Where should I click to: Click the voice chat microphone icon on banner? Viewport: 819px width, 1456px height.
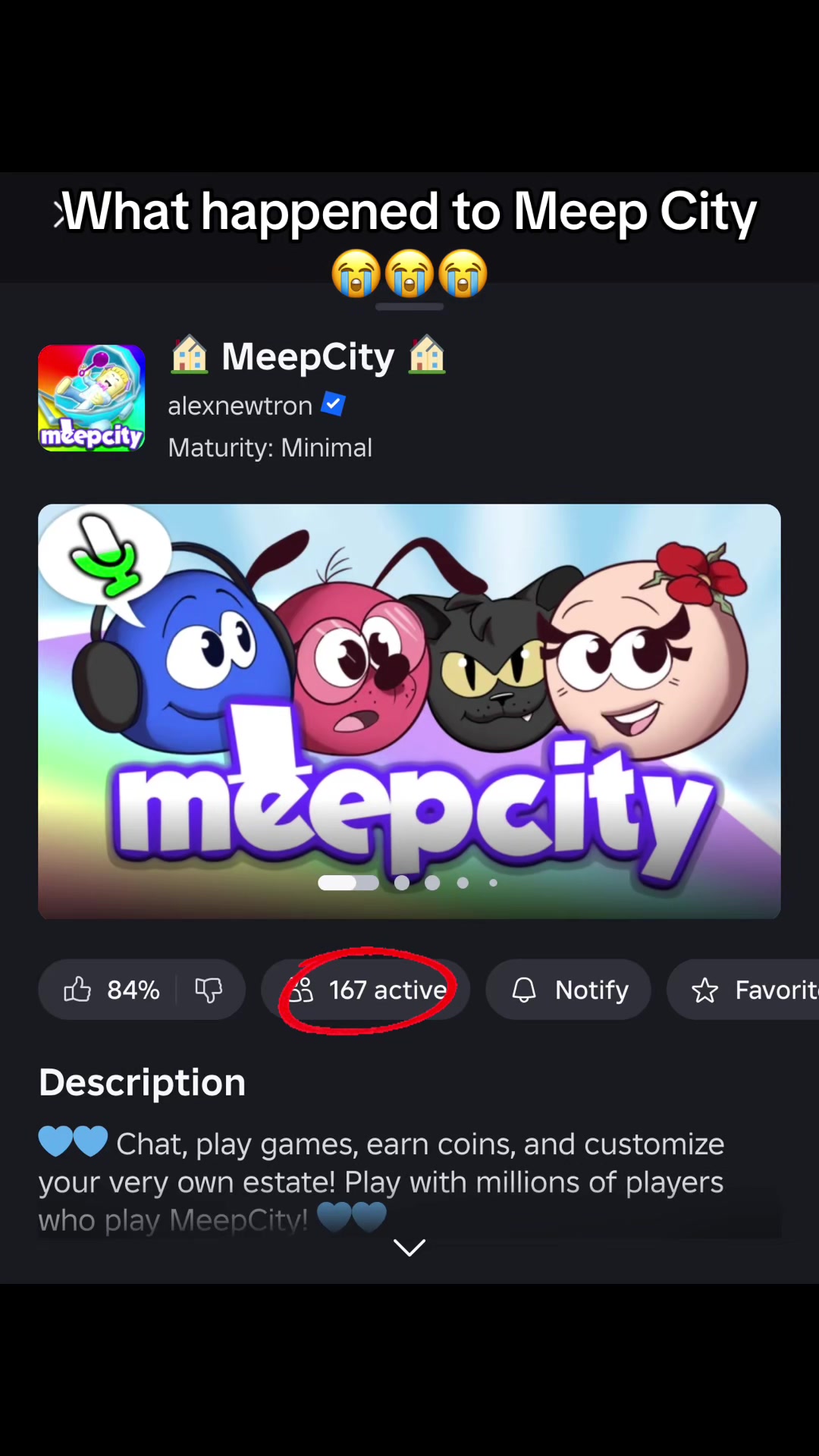click(105, 555)
